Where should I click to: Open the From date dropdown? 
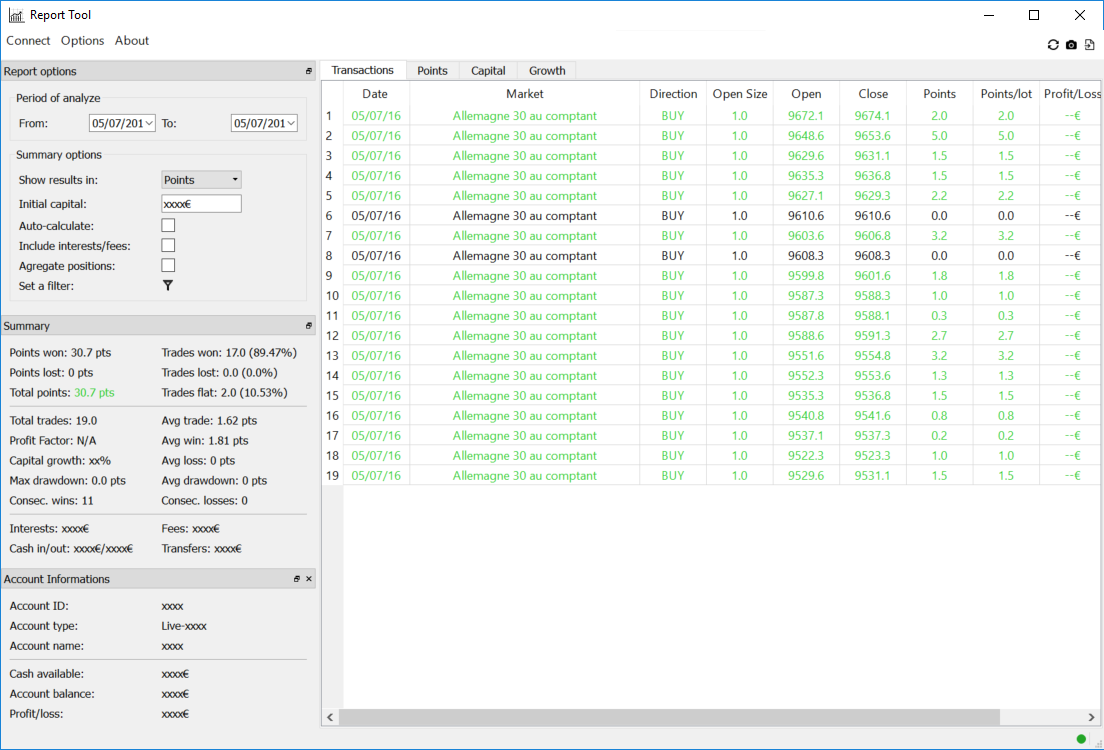pyautogui.click(x=149, y=123)
